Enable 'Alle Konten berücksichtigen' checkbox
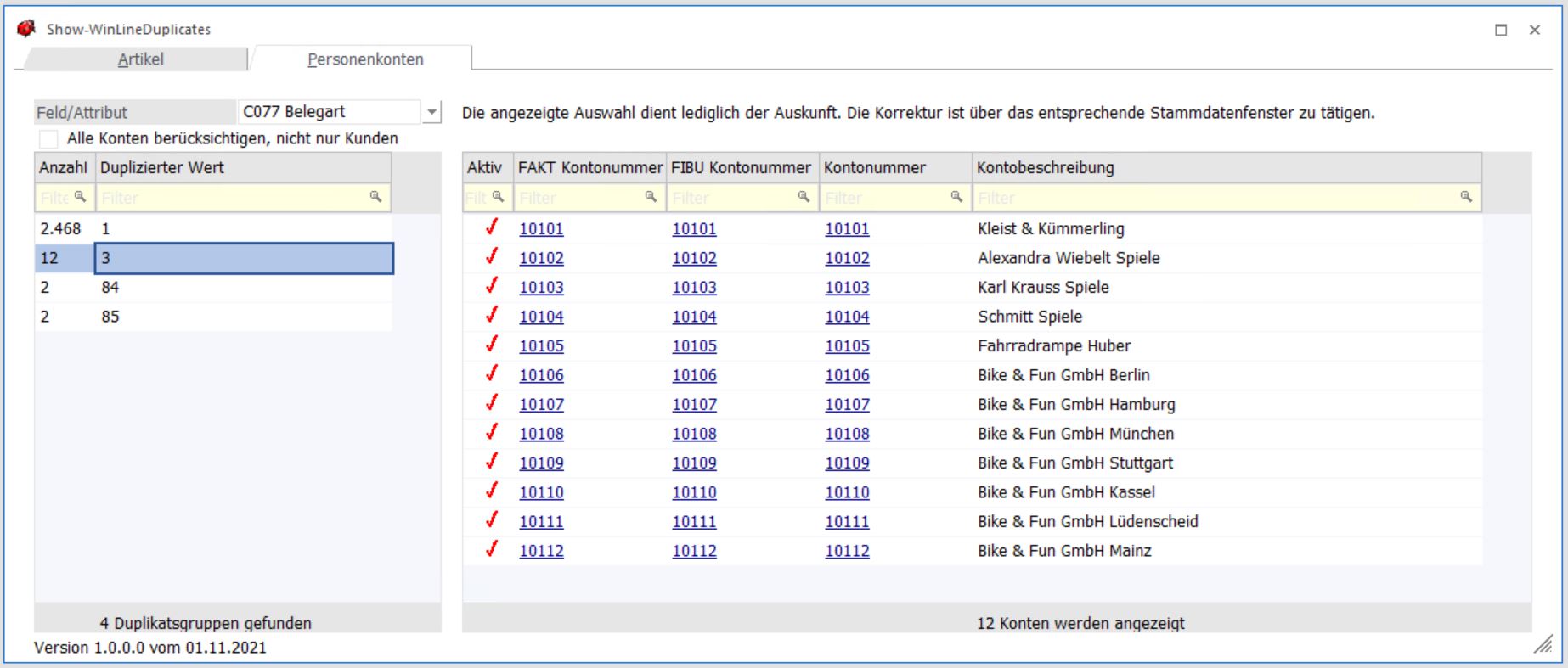 [x=49, y=138]
